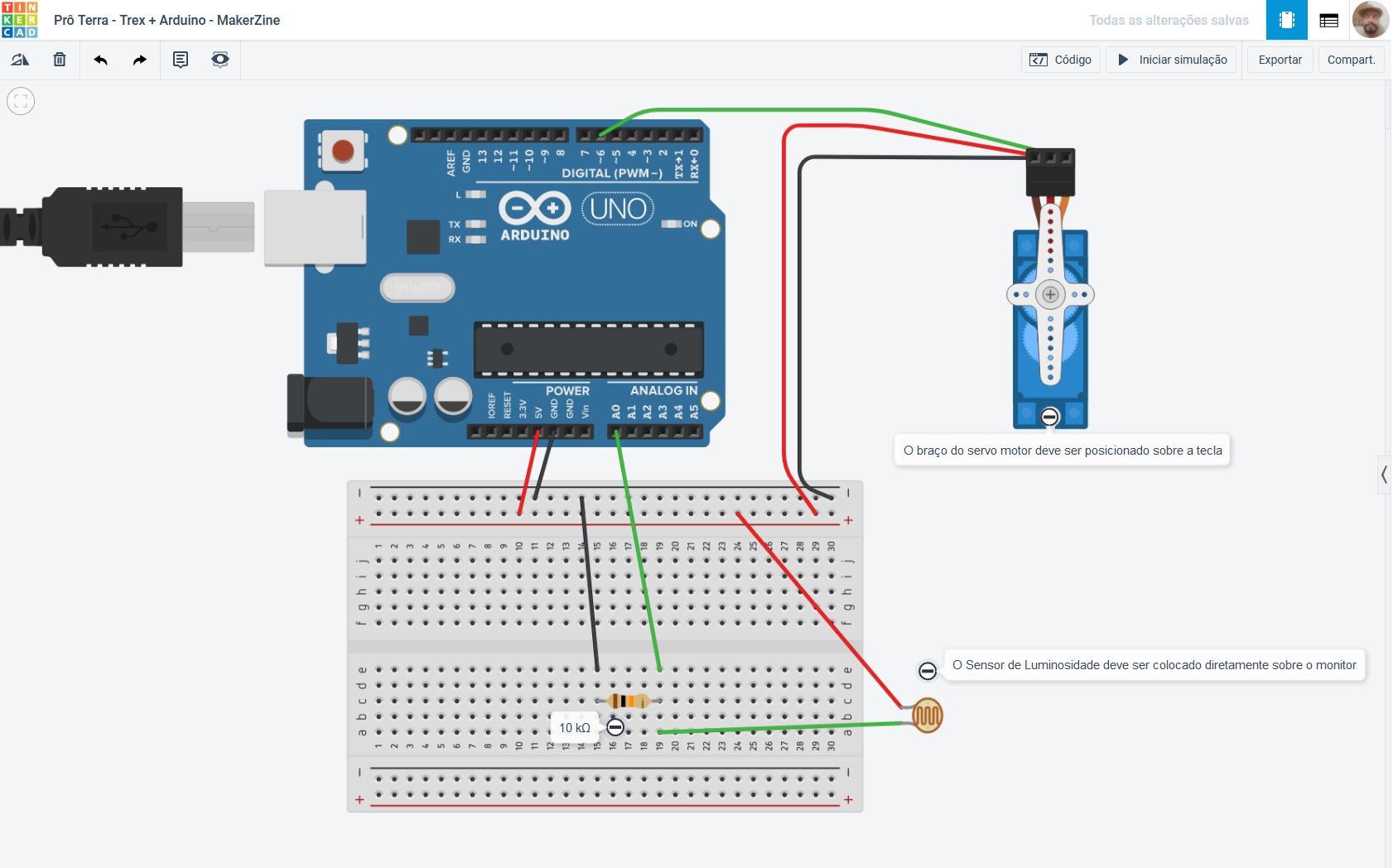This screenshot has height=868, width=1393.
Task: Zoom to fit the circuit
Action: (21, 101)
